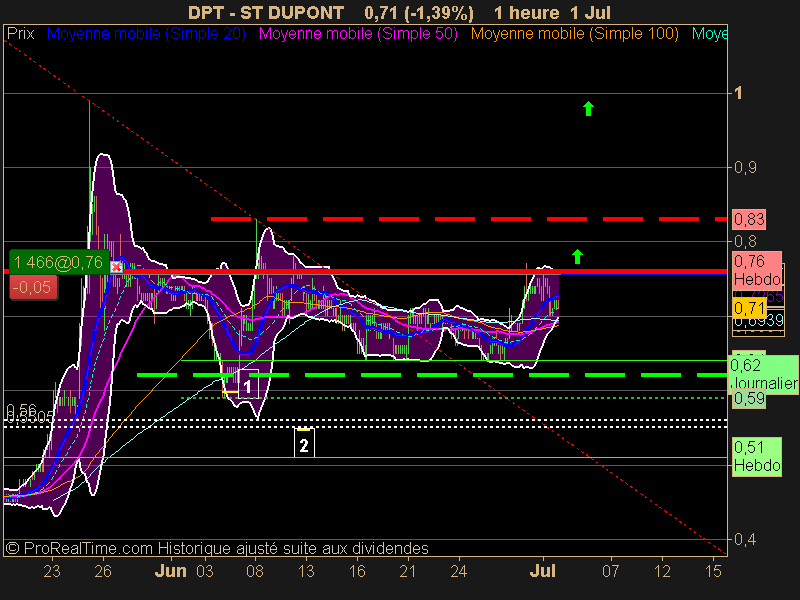The image size is (800, 600).
Task: Select the cut-off cyan Moye legend
Action: pyautogui.click(x=709, y=34)
